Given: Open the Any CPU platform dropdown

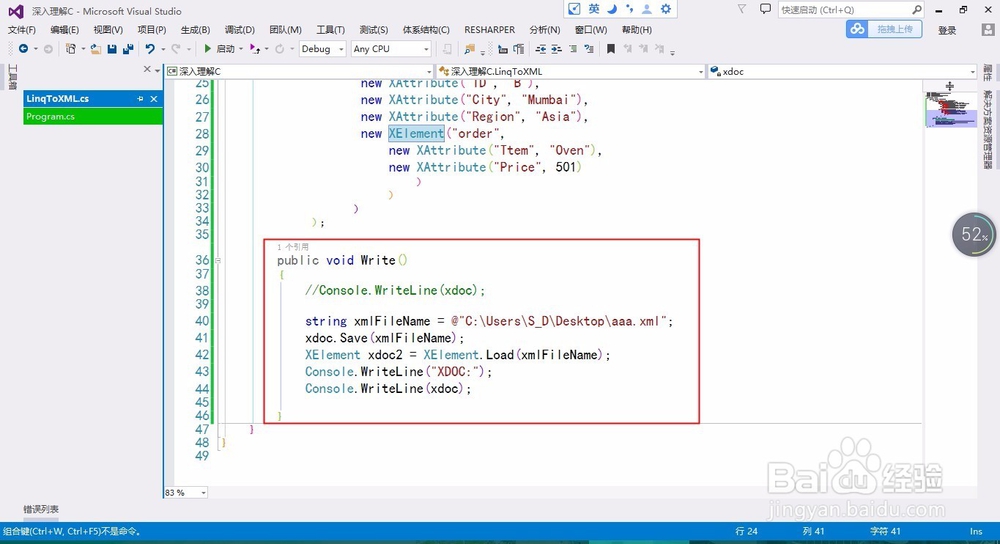Looking at the screenshot, I should click(x=426, y=49).
